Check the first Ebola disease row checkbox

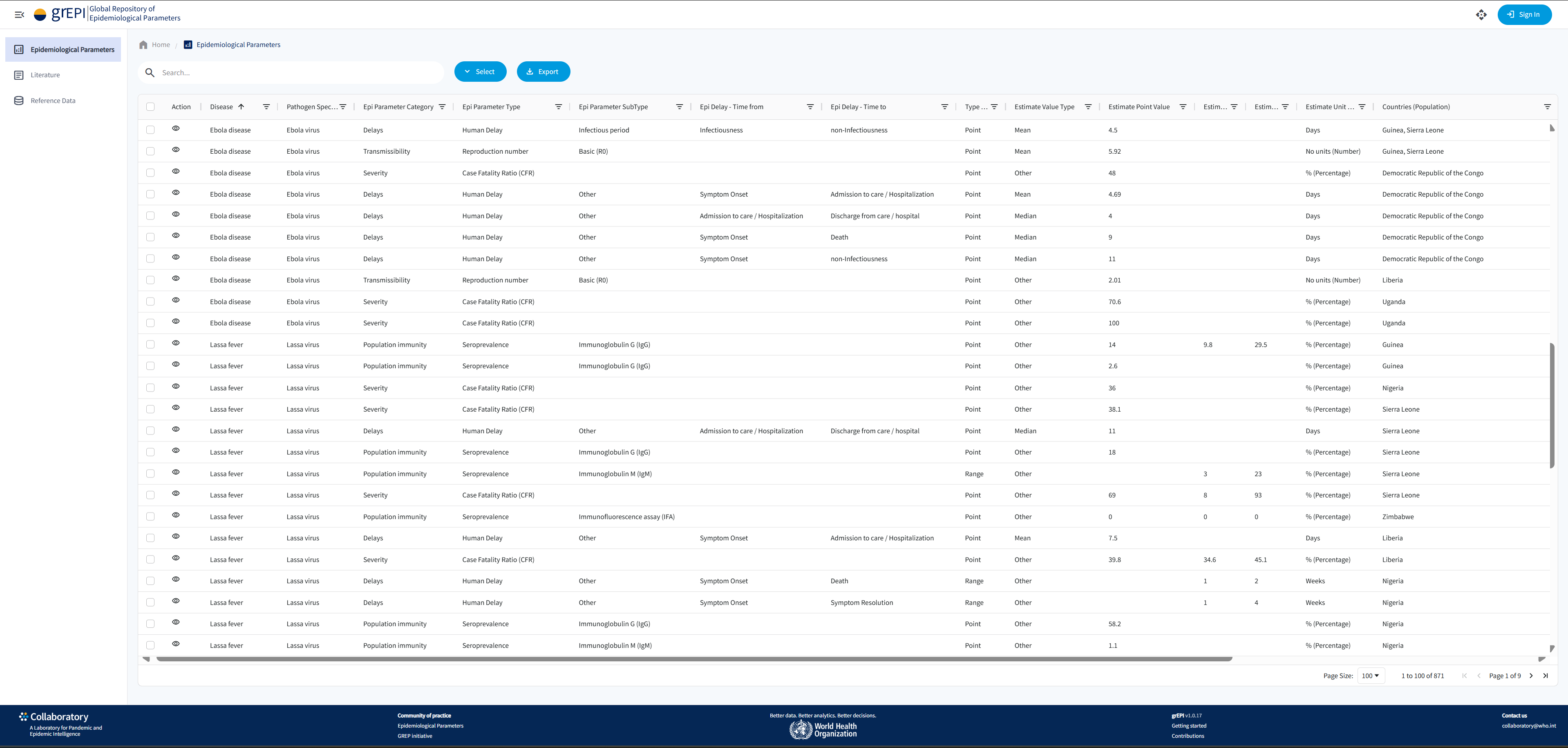[x=150, y=130]
